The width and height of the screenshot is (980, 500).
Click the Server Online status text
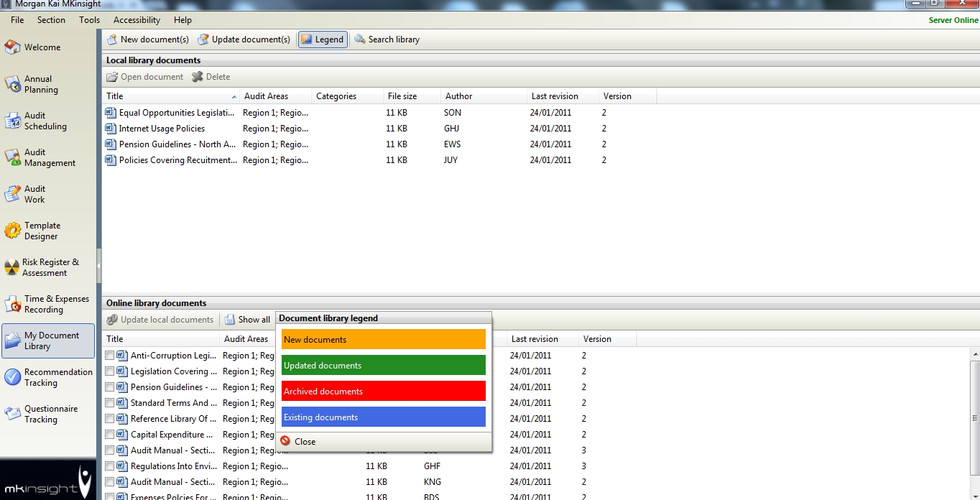pyautogui.click(x=953, y=20)
